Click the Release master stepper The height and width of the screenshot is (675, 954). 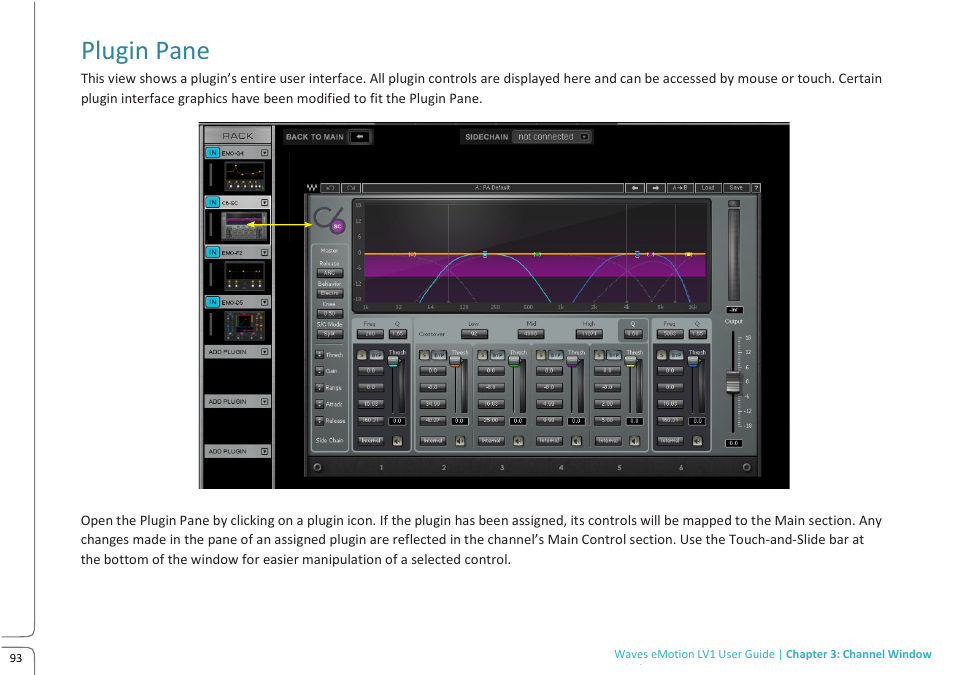click(319, 420)
